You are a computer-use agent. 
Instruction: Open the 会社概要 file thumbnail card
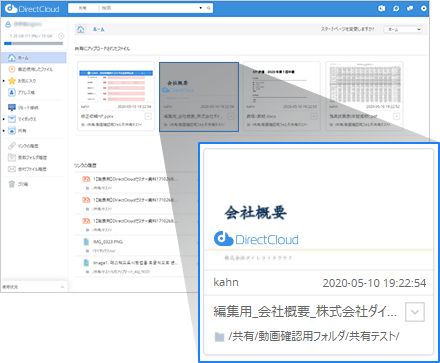(x=199, y=97)
